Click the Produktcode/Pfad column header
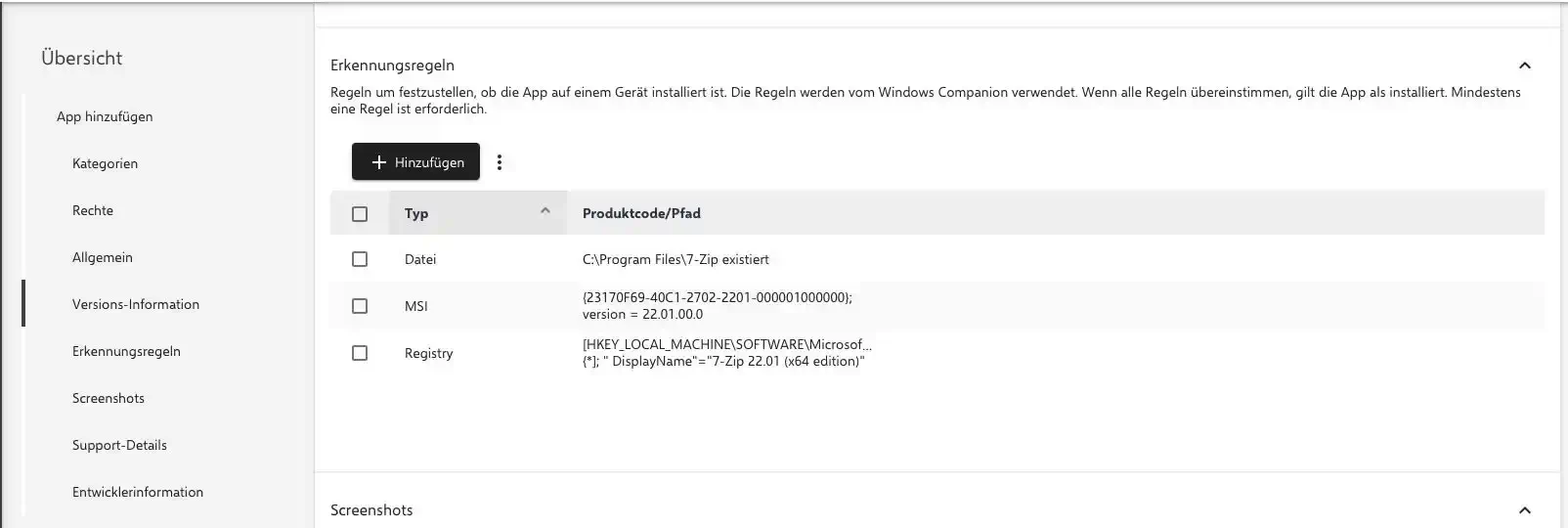 [x=641, y=213]
